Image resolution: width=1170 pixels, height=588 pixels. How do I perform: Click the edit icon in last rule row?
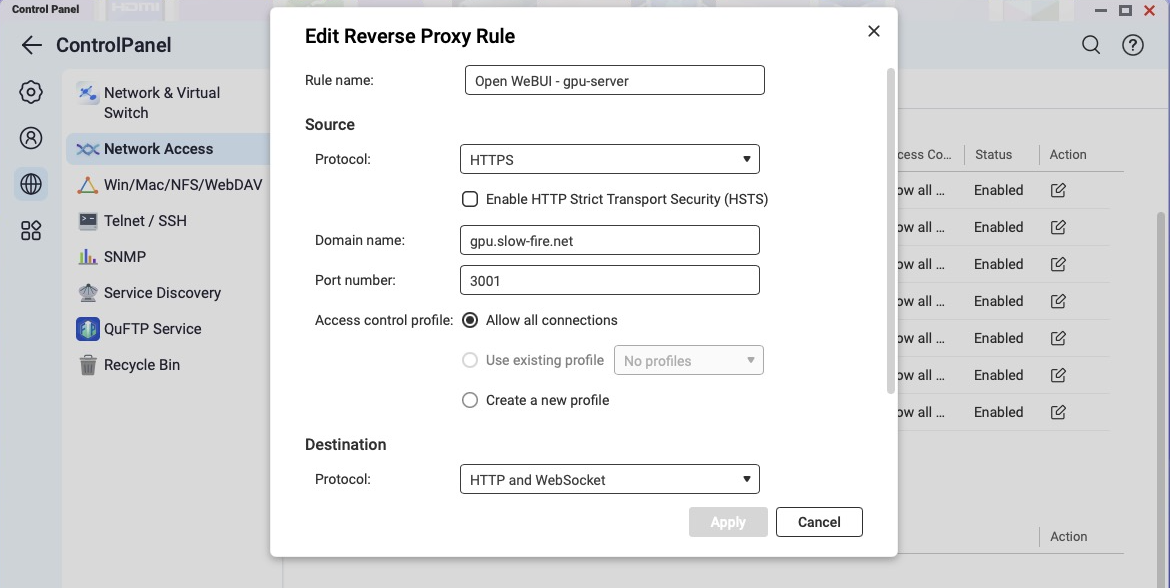coord(1058,412)
